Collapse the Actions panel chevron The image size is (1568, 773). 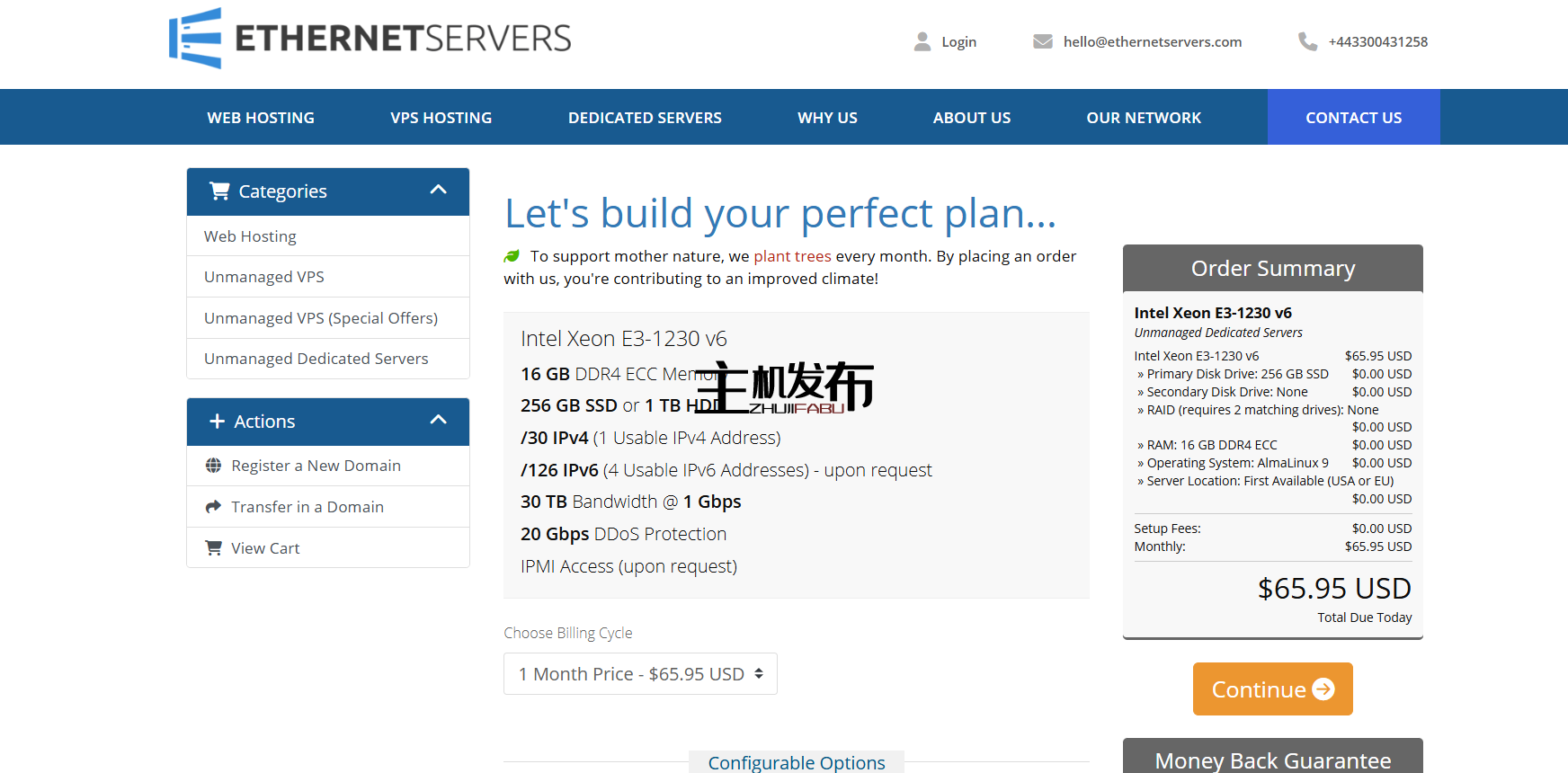[x=438, y=420]
